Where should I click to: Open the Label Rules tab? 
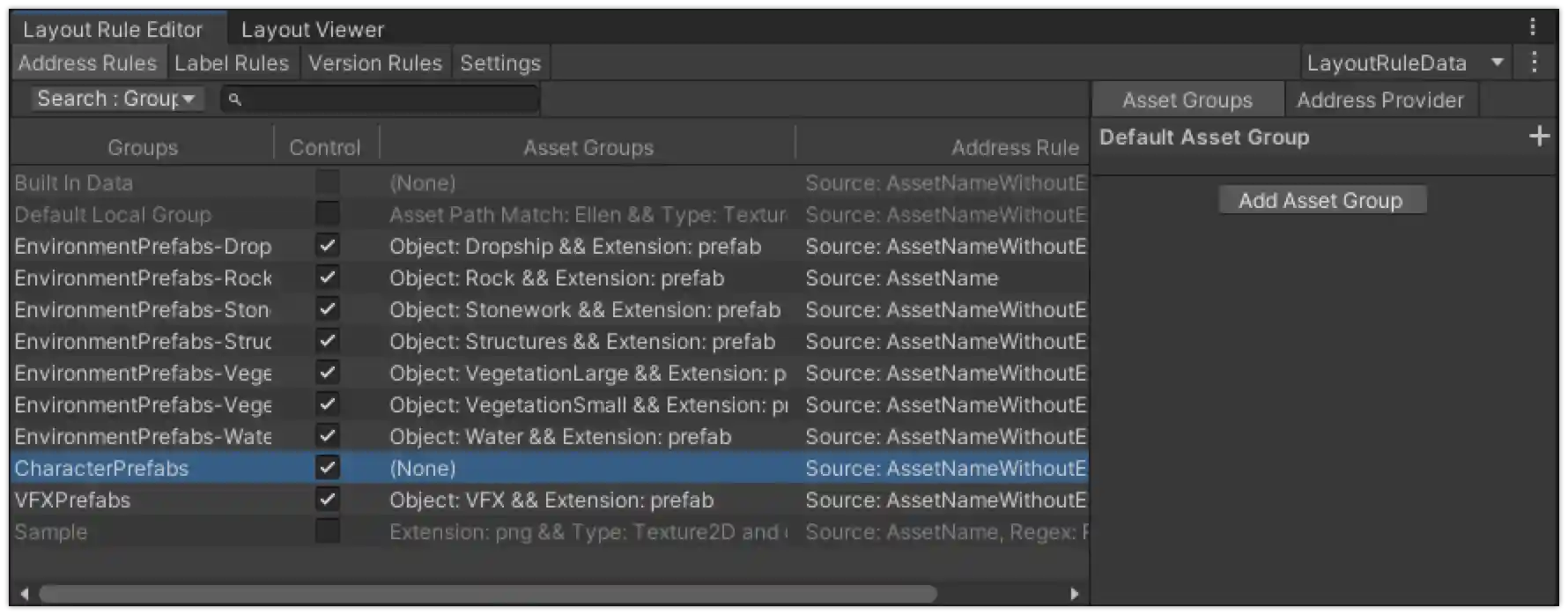pyautogui.click(x=232, y=62)
